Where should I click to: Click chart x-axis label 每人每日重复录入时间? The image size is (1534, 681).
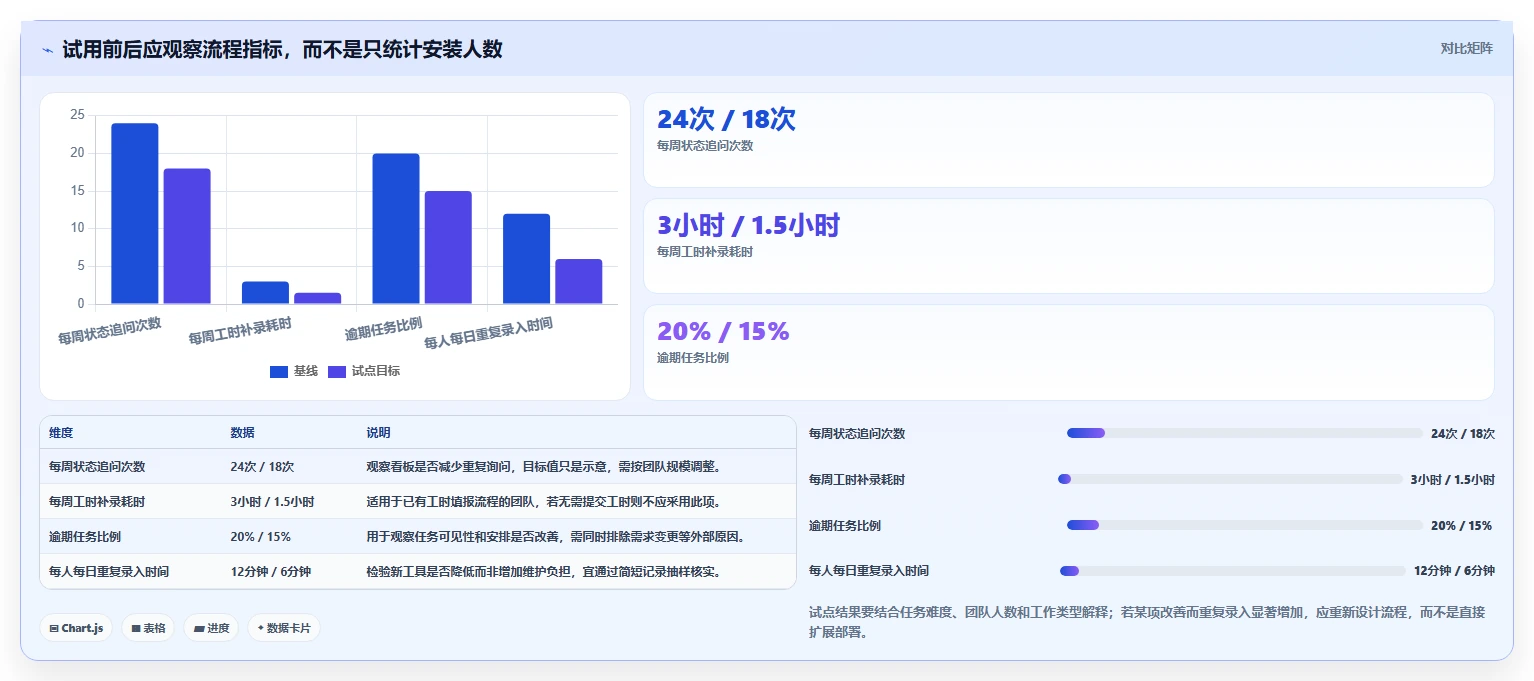[x=488, y=333]
